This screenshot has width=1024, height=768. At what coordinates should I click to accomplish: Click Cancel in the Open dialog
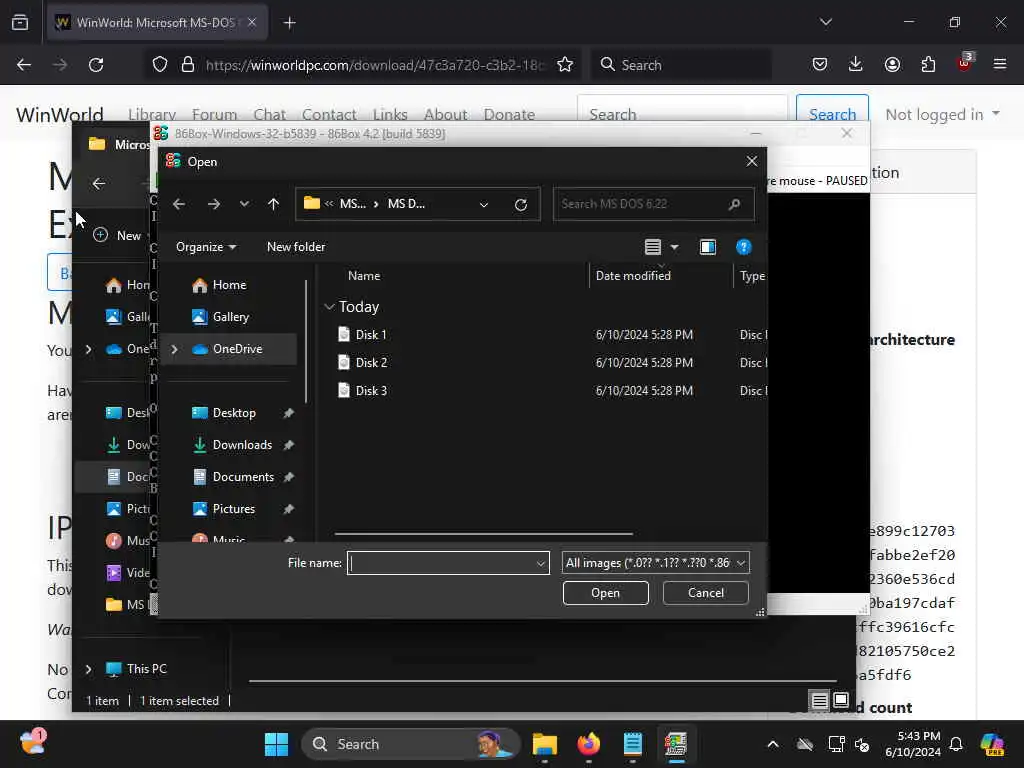click(705, 593)
